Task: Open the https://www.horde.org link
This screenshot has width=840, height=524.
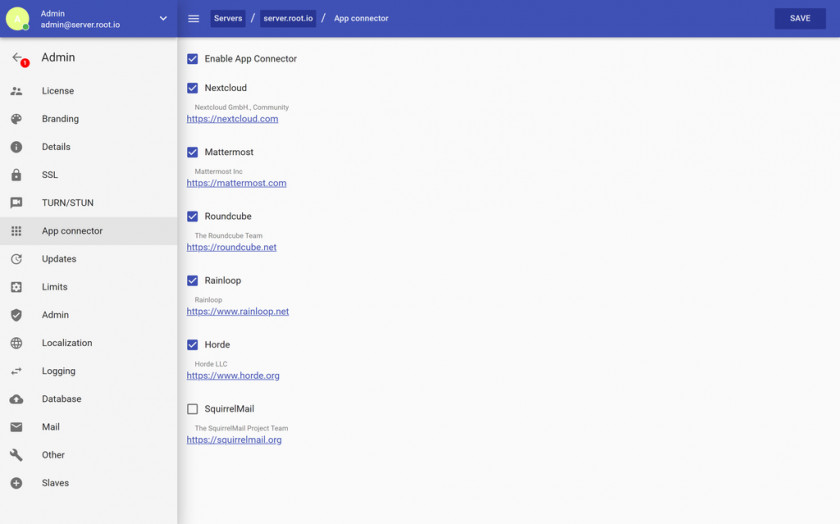Action: pos(233,376)
